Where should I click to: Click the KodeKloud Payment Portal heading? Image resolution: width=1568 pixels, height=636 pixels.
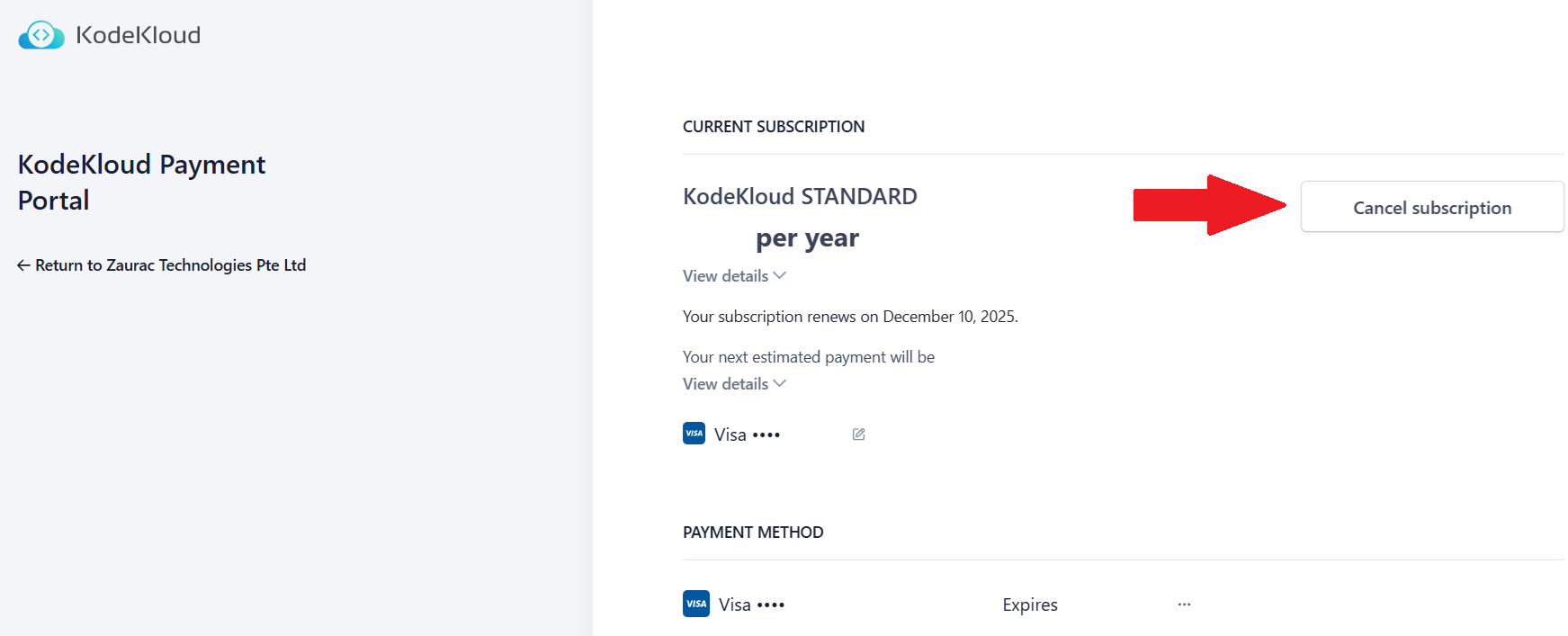coord(141,182)
